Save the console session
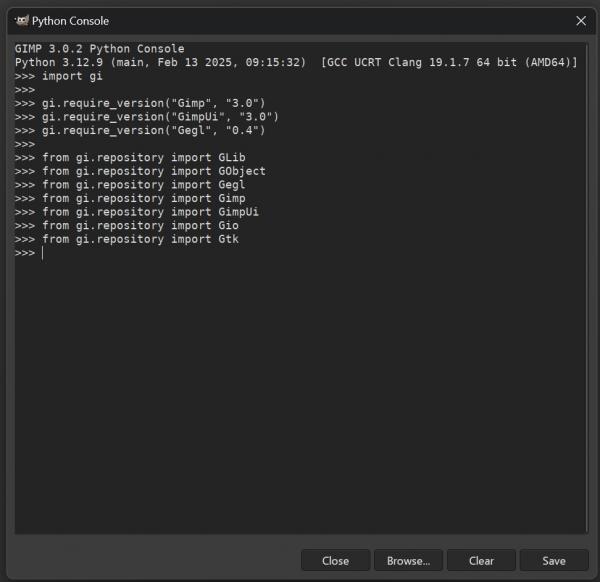The width and height of the screenshot is (600, 582). coord(554,561)
